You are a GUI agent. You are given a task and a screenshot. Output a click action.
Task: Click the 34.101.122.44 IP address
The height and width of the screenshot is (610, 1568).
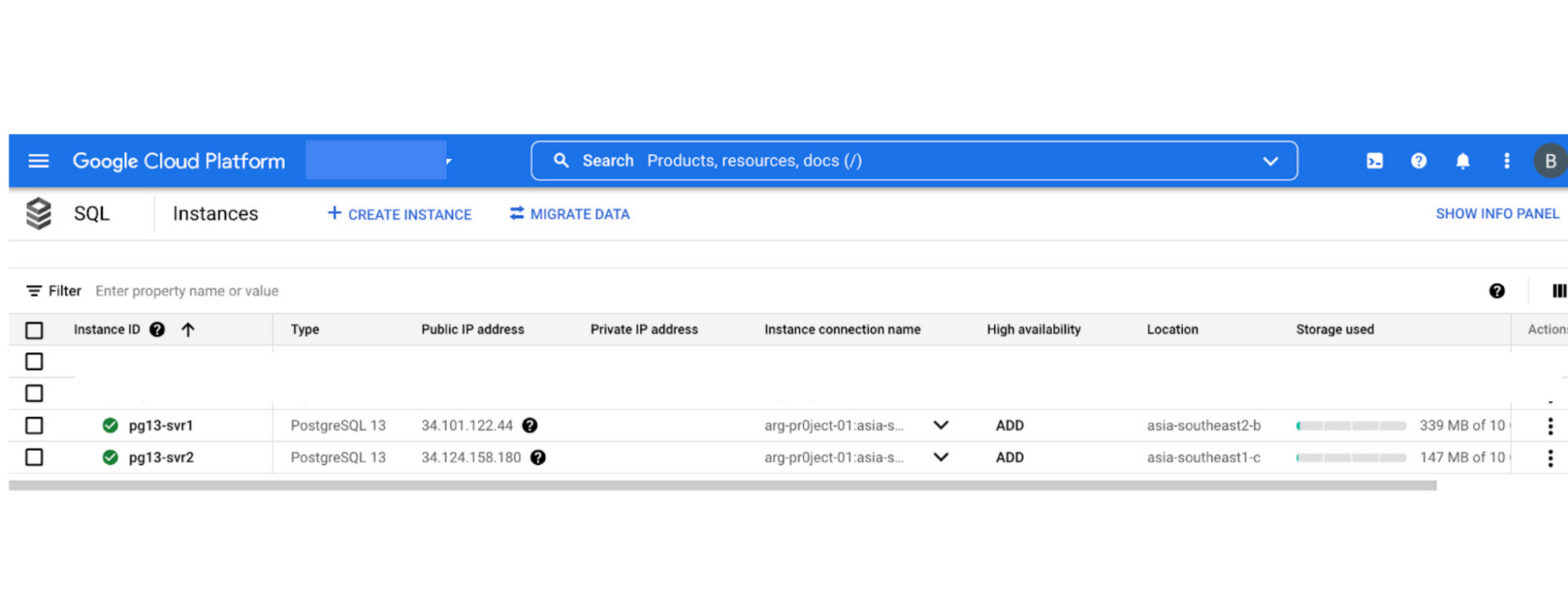[467, 426]
